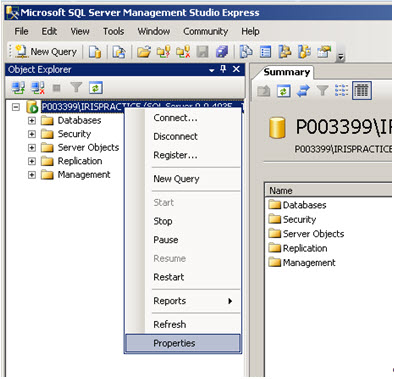Expand the Server Objects node in Object Explorer

pyautogui.click(x=32, y=148)
